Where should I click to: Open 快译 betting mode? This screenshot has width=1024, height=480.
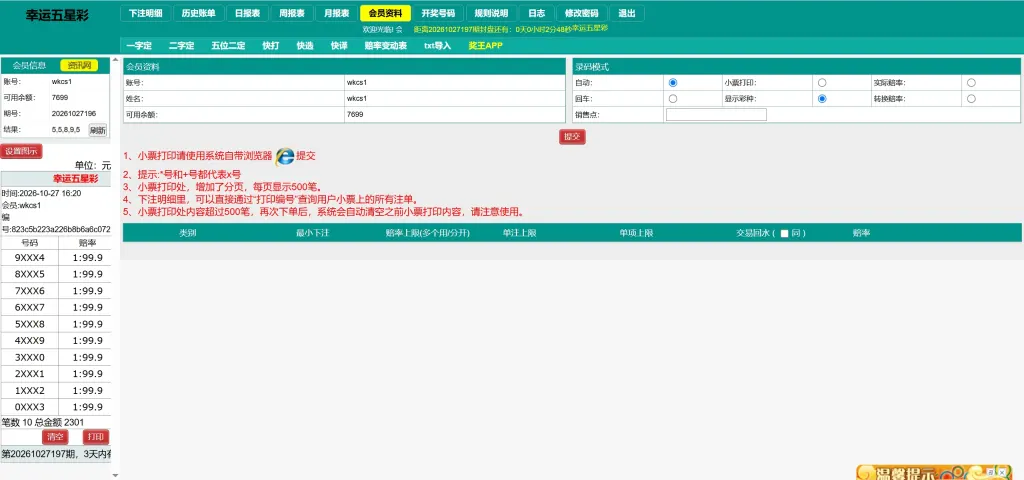(x=339, y=46)
